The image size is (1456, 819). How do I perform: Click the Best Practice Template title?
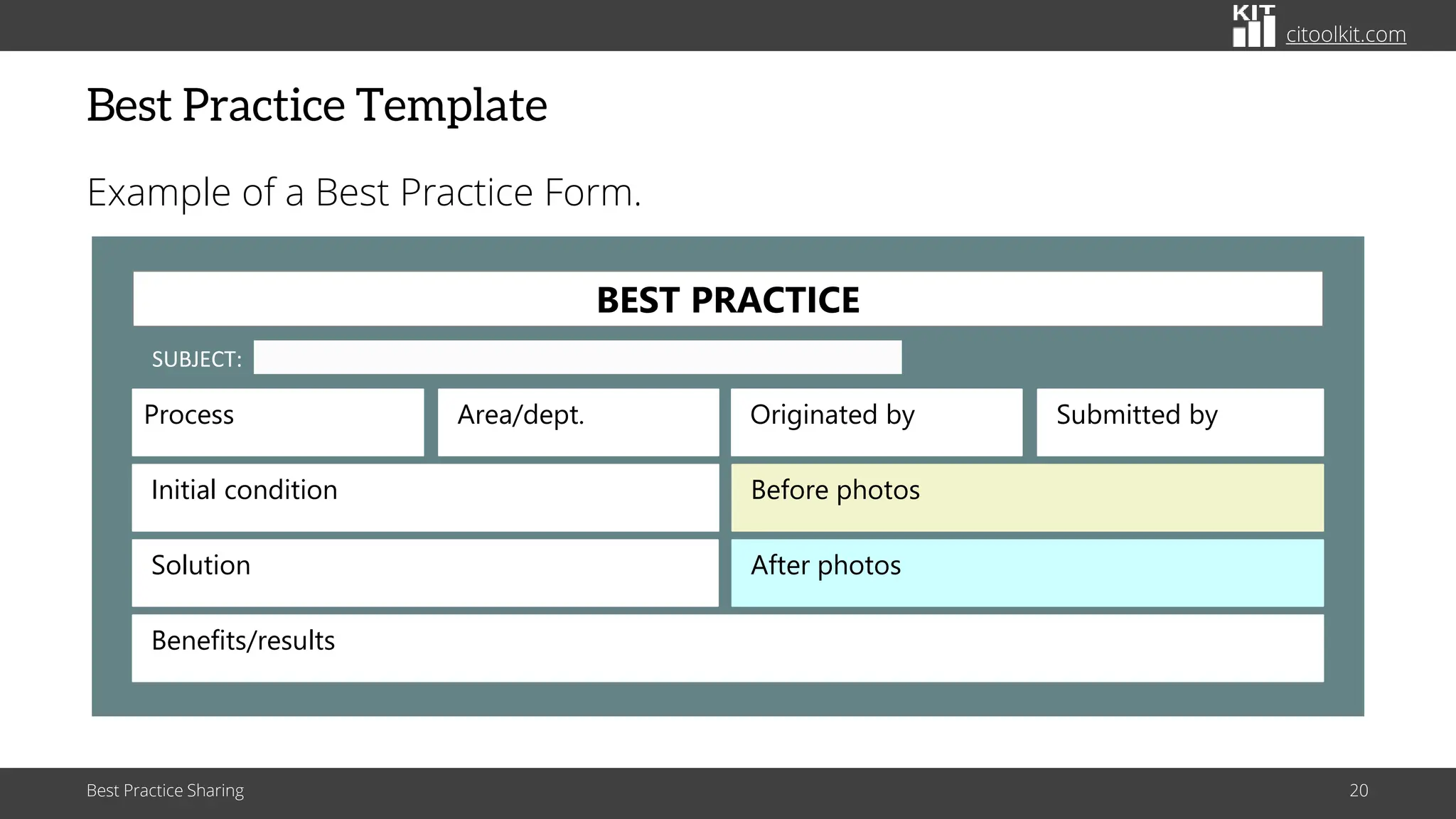[317, 105]
